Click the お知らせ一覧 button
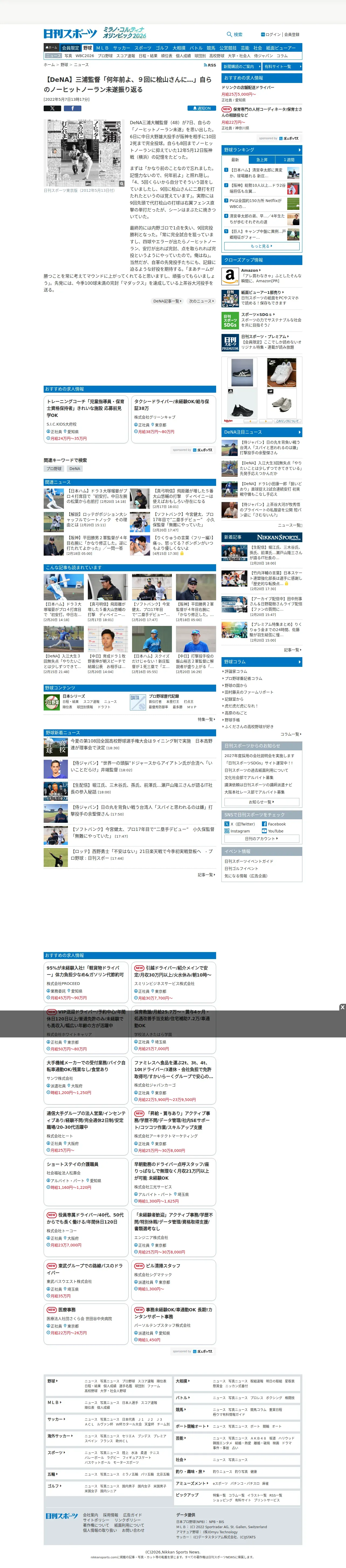 pos(261,802)
